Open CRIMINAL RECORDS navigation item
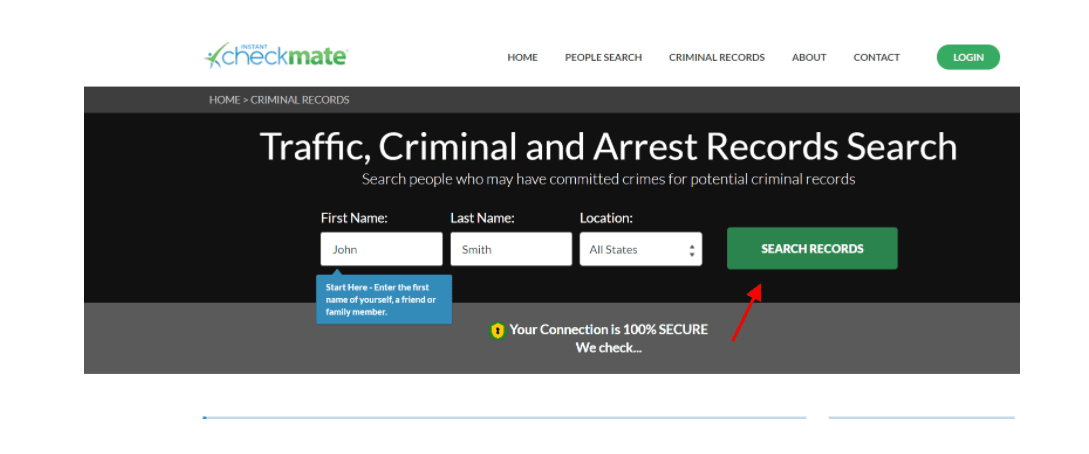Viewport: 1089px width, 454px height. click(x=717, y=58)
